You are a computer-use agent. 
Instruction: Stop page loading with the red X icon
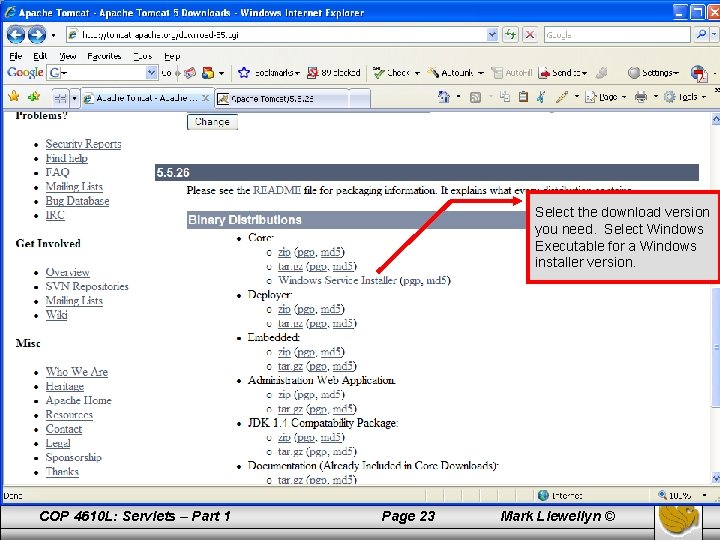click(x=530, y=34)
